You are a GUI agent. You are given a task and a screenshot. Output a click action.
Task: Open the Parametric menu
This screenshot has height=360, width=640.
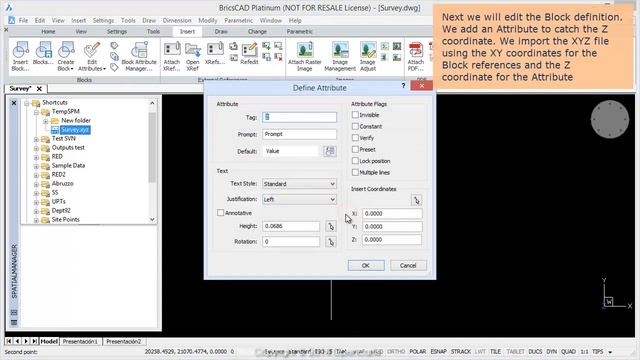(x=238, y=20)
